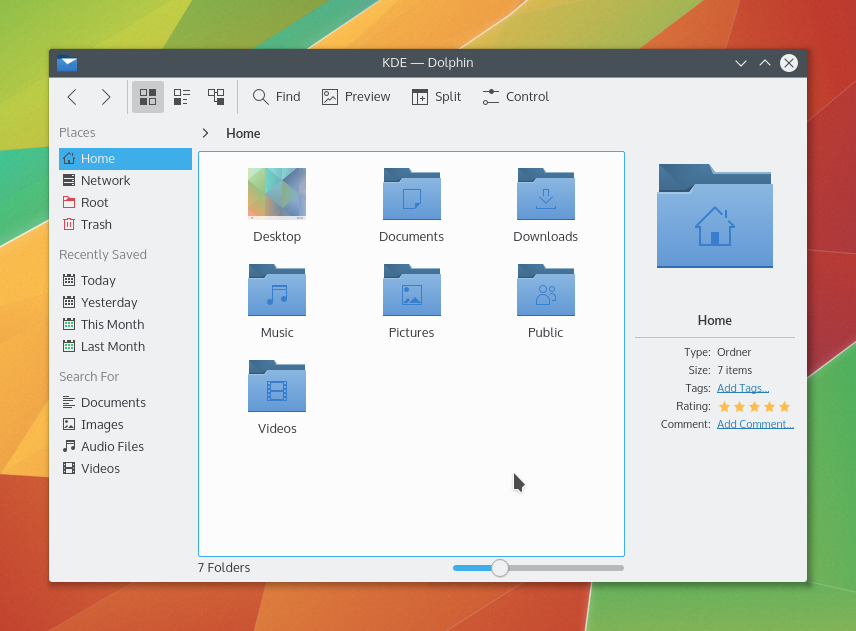Select the Desktop folder thumbnail
The height and width of the screenshot is (631, 856).
[x=277, y=195]
